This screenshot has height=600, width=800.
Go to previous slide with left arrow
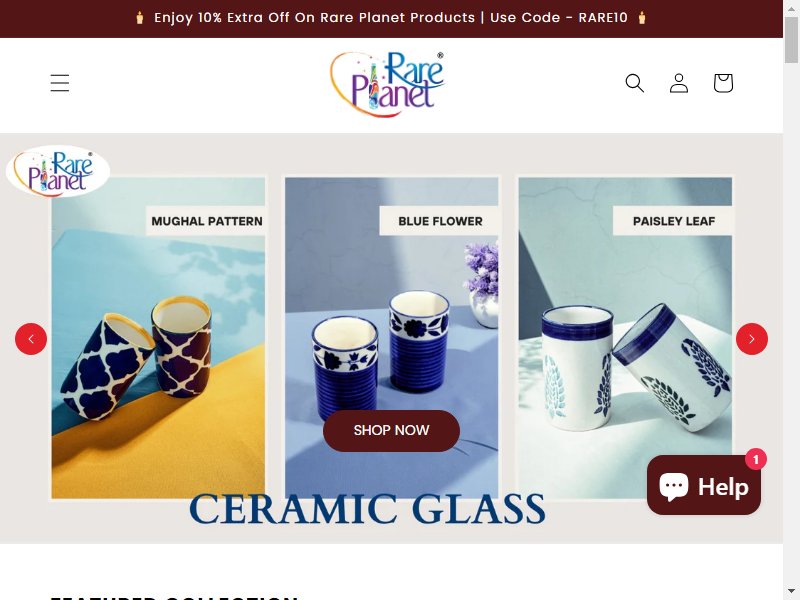pyautogui.click(x=31, y=339)
